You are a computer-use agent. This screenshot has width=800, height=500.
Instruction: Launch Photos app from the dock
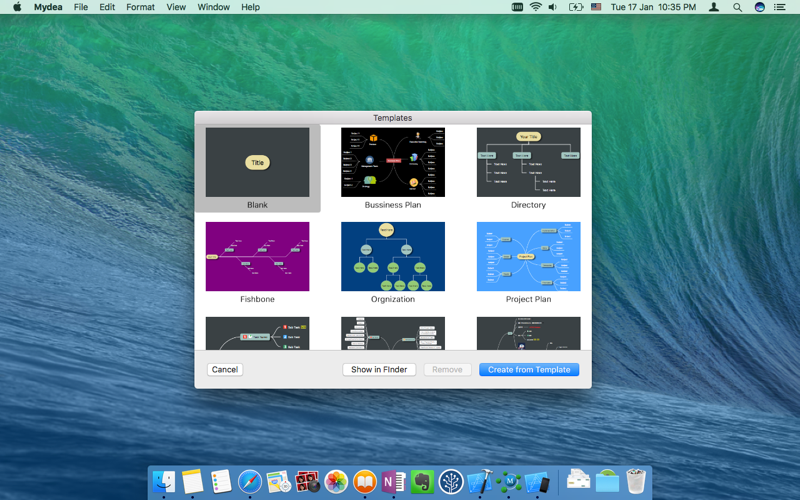[336, 482]
